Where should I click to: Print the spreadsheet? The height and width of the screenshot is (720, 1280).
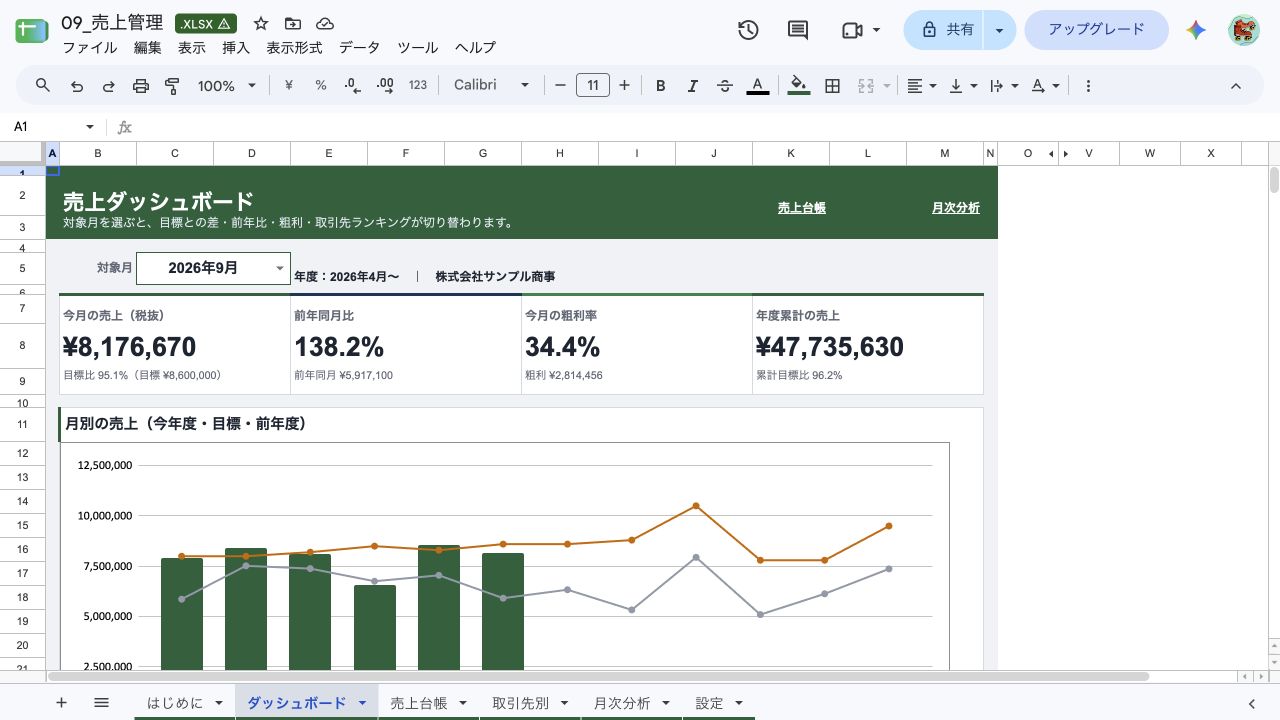(141, 86)
